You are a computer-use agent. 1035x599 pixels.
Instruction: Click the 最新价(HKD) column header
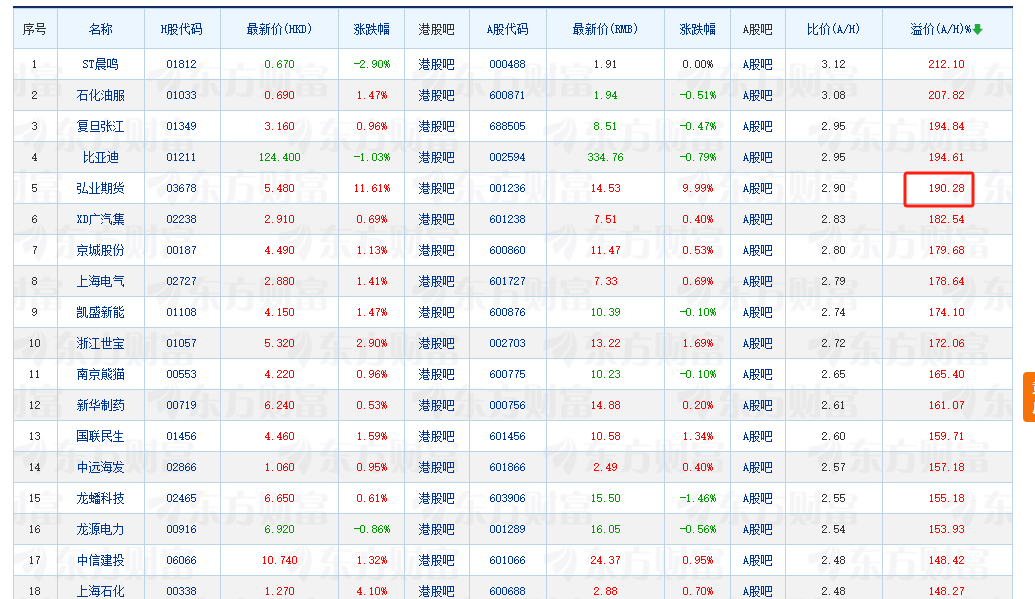(279, 29)
